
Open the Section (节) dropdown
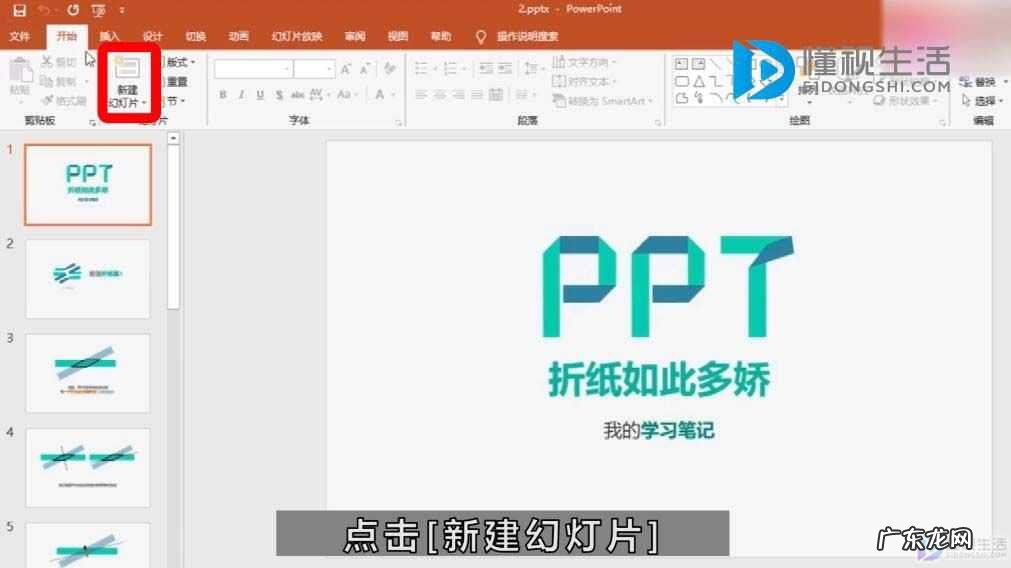175,101
